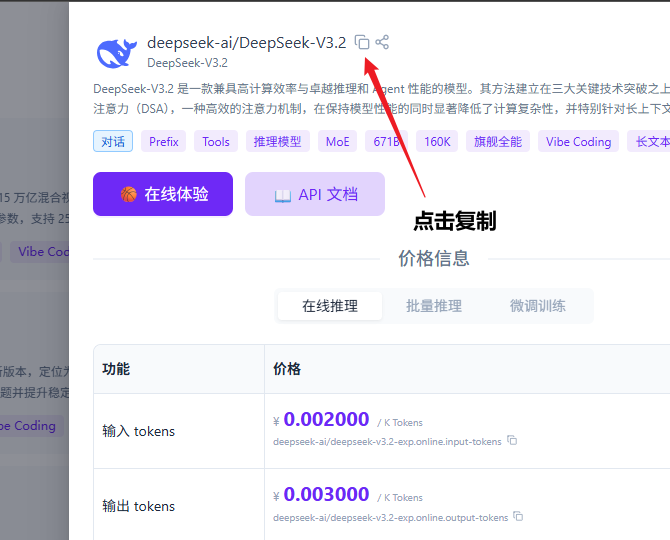
Task: Click the 输入 tokens row label
Action: (x=138, y=431)
